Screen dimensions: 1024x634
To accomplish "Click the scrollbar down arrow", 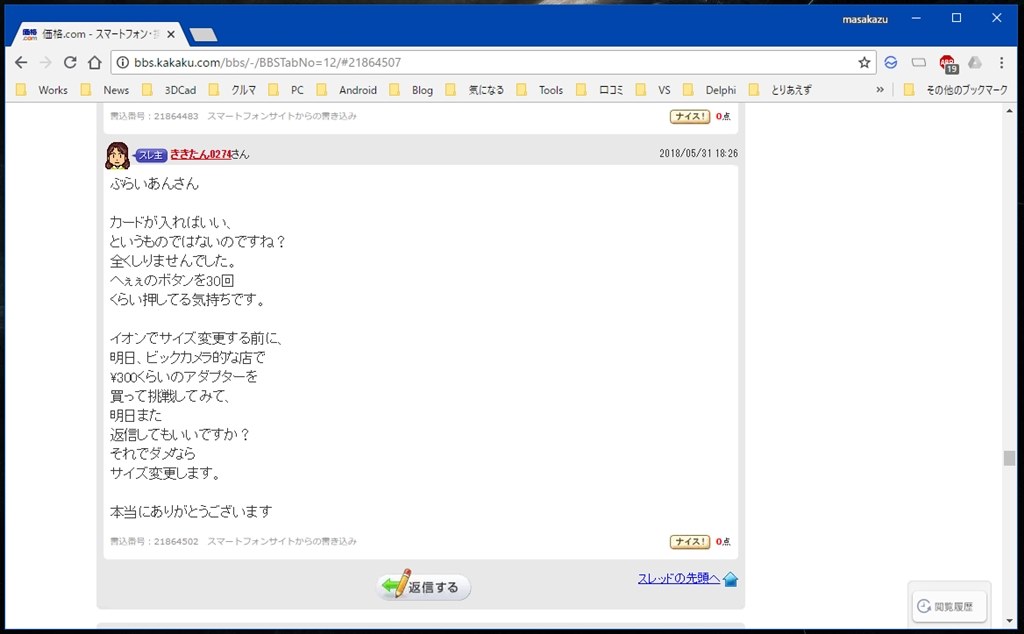I will (1010, 622).
